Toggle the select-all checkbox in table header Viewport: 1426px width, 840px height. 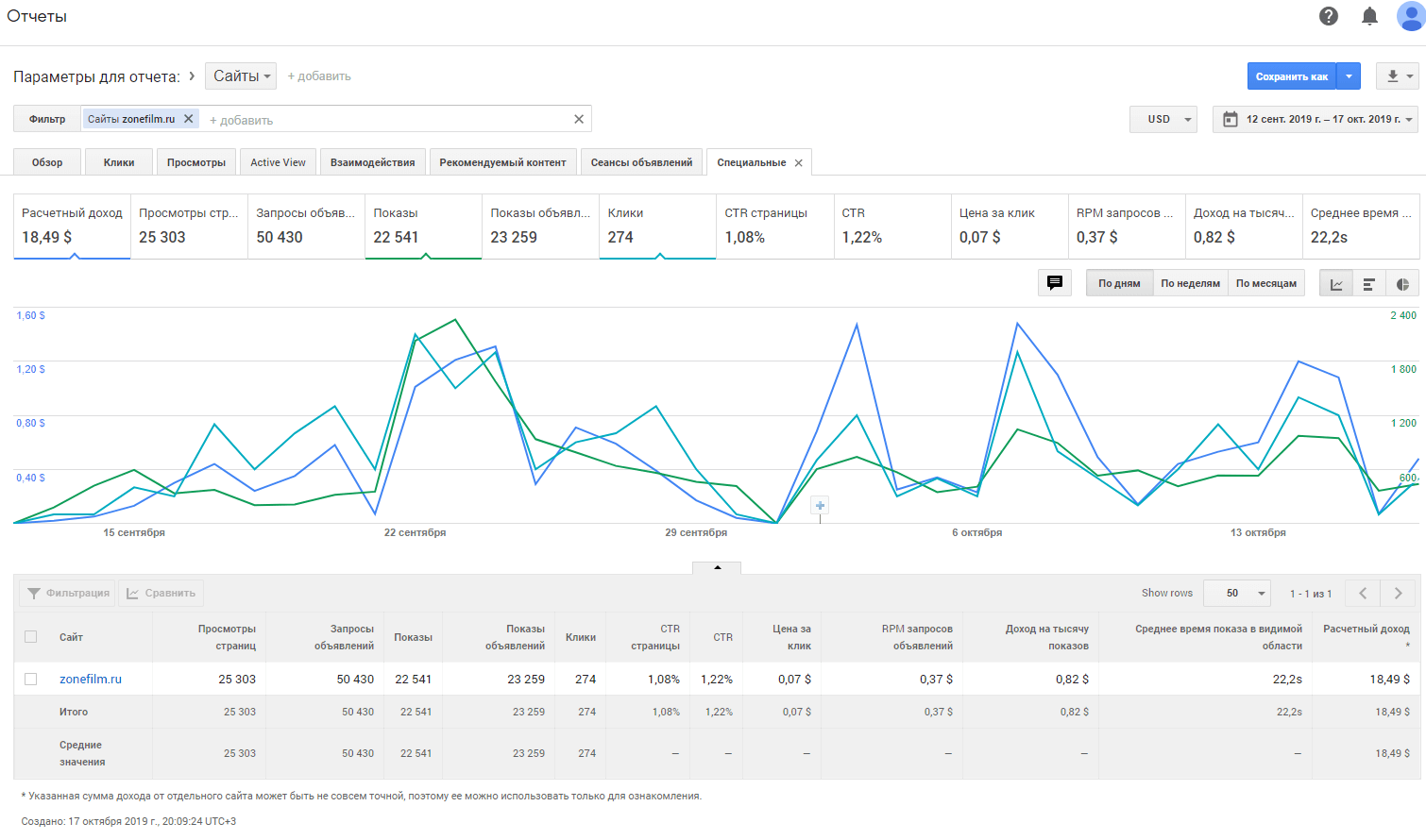coord(31,637)
